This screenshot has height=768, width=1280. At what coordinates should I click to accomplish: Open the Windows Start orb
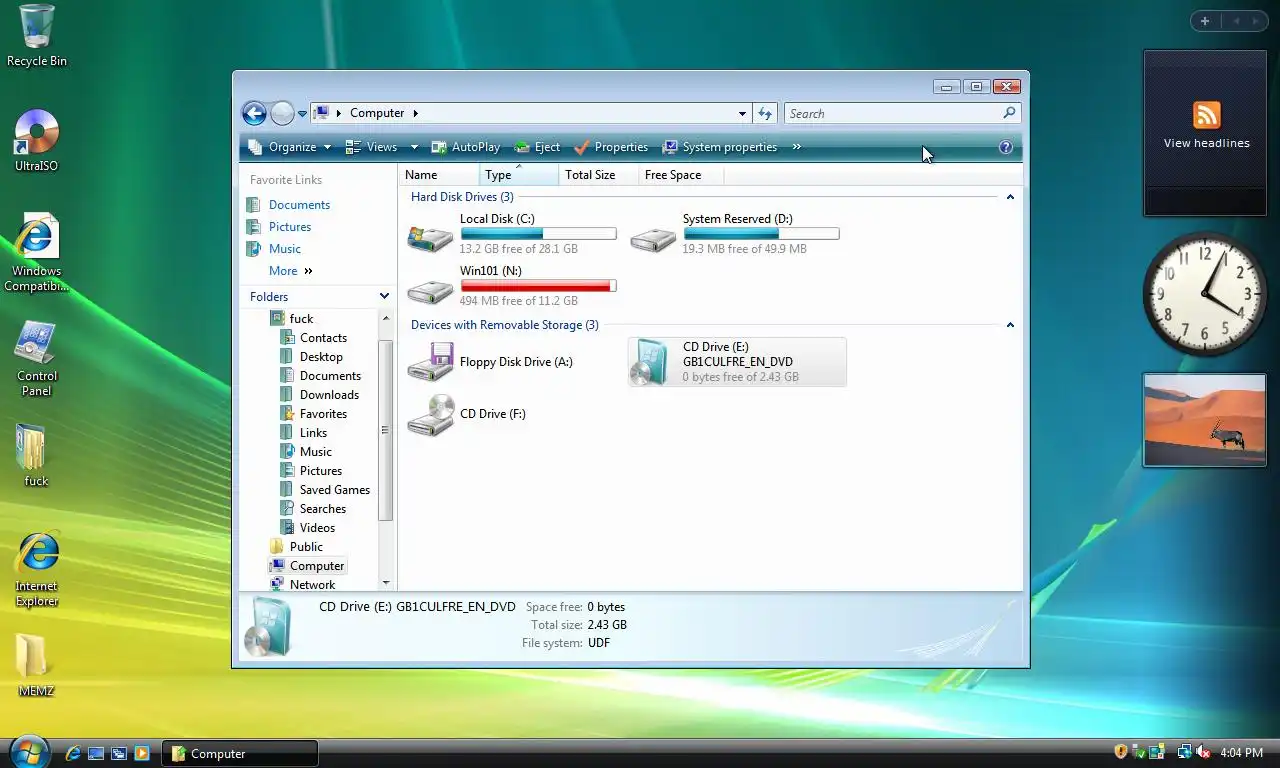28,751
